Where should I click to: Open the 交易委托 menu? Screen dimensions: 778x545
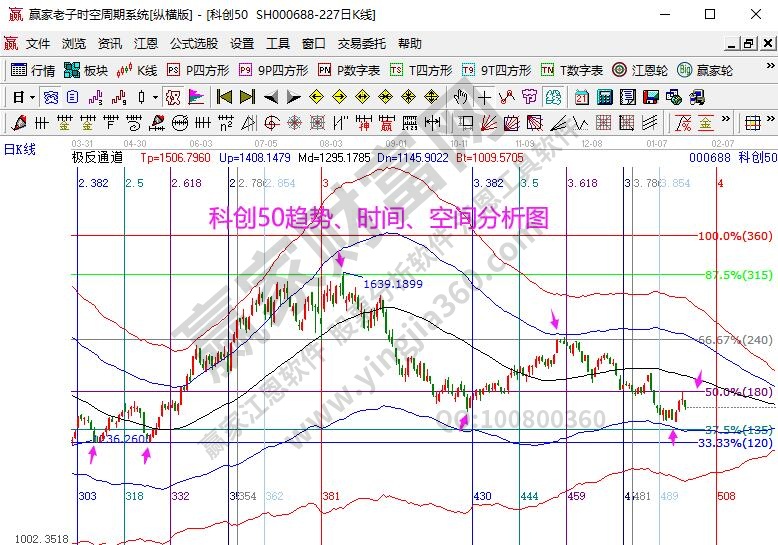pos(361,44)
